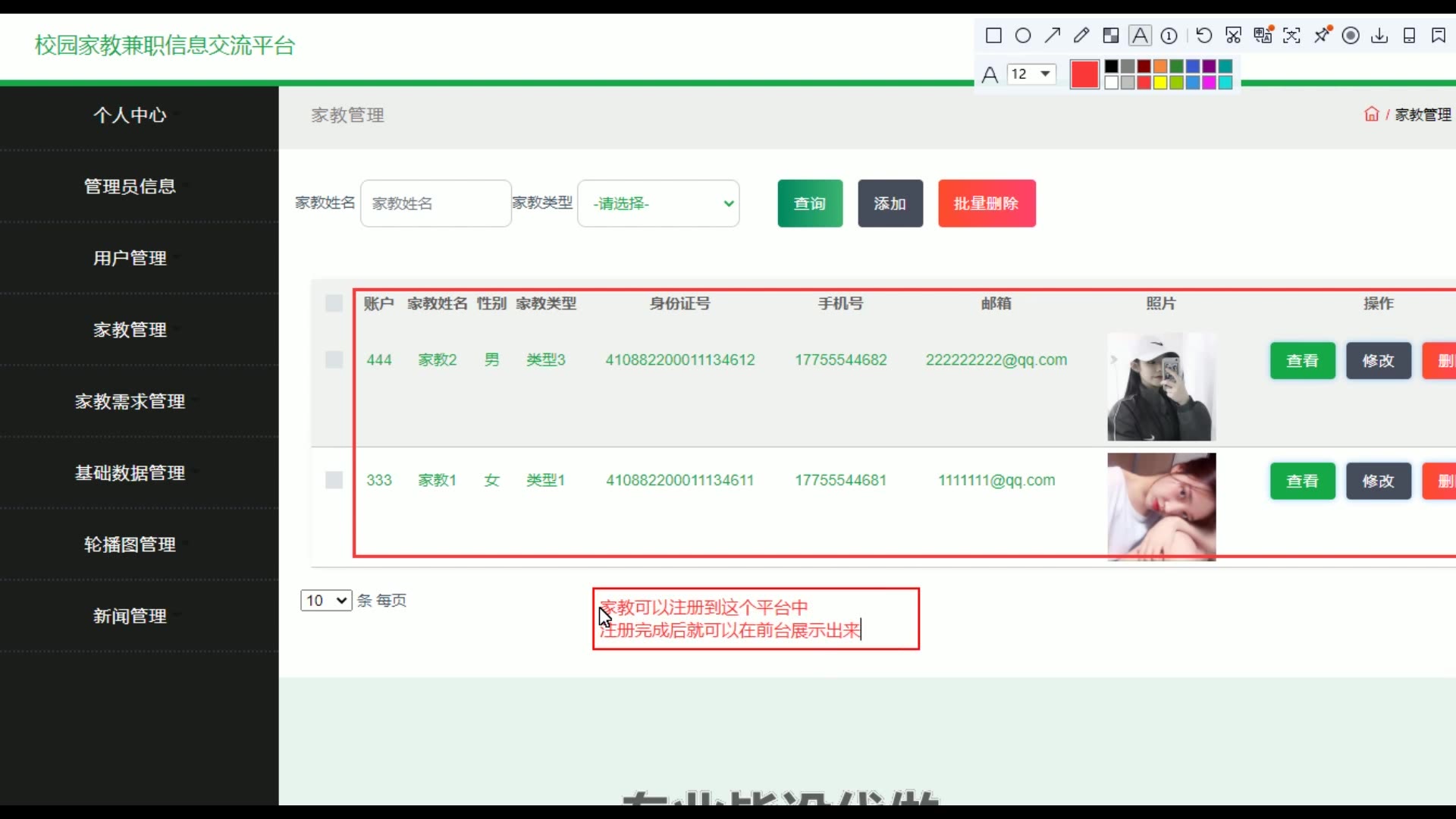Click the green 查询 button
The image size is (1456, 819).
click(810, 203)
